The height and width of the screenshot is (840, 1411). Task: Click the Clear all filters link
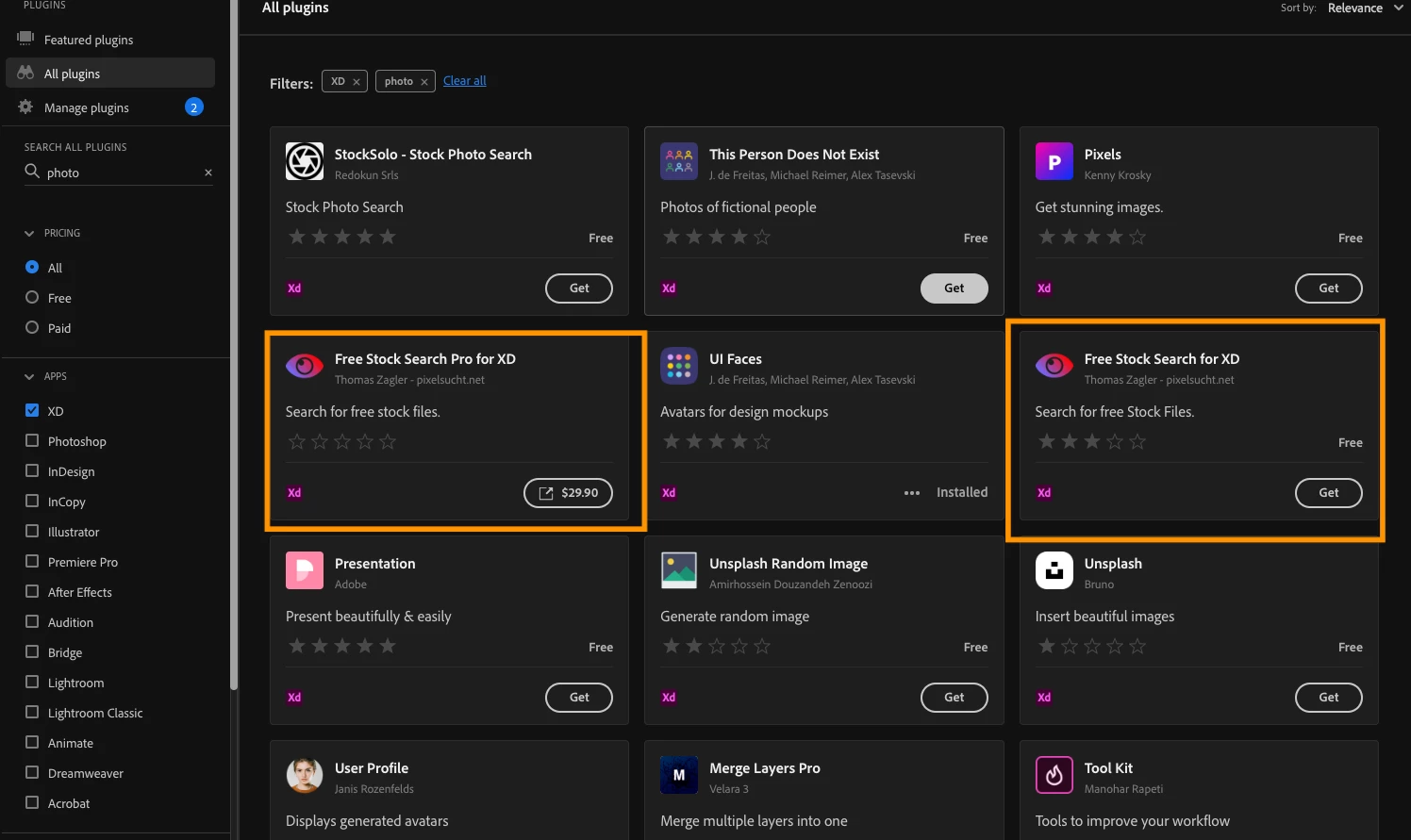pos(465,81)
